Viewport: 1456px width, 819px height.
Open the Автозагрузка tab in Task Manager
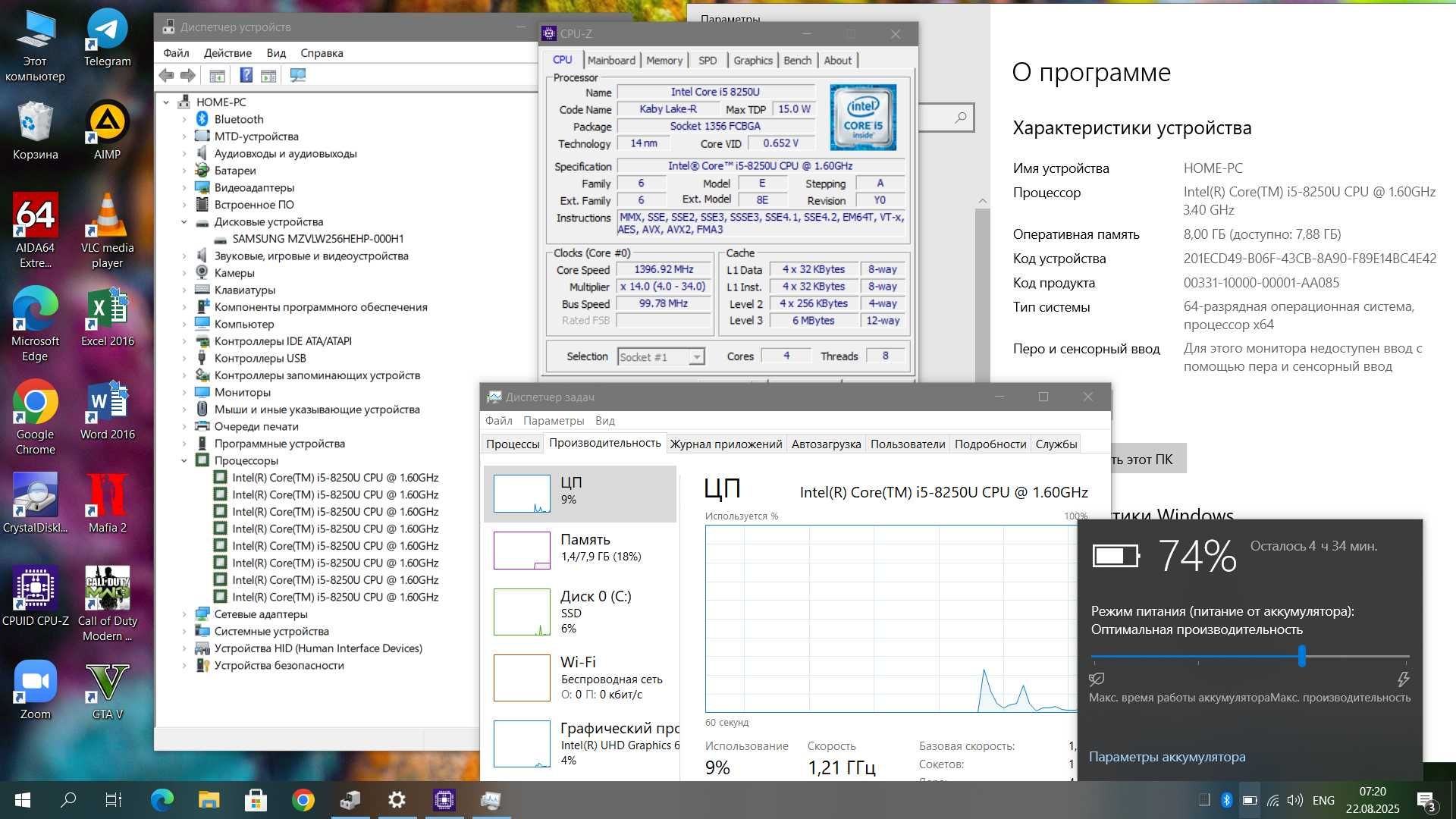pos(826,444)
